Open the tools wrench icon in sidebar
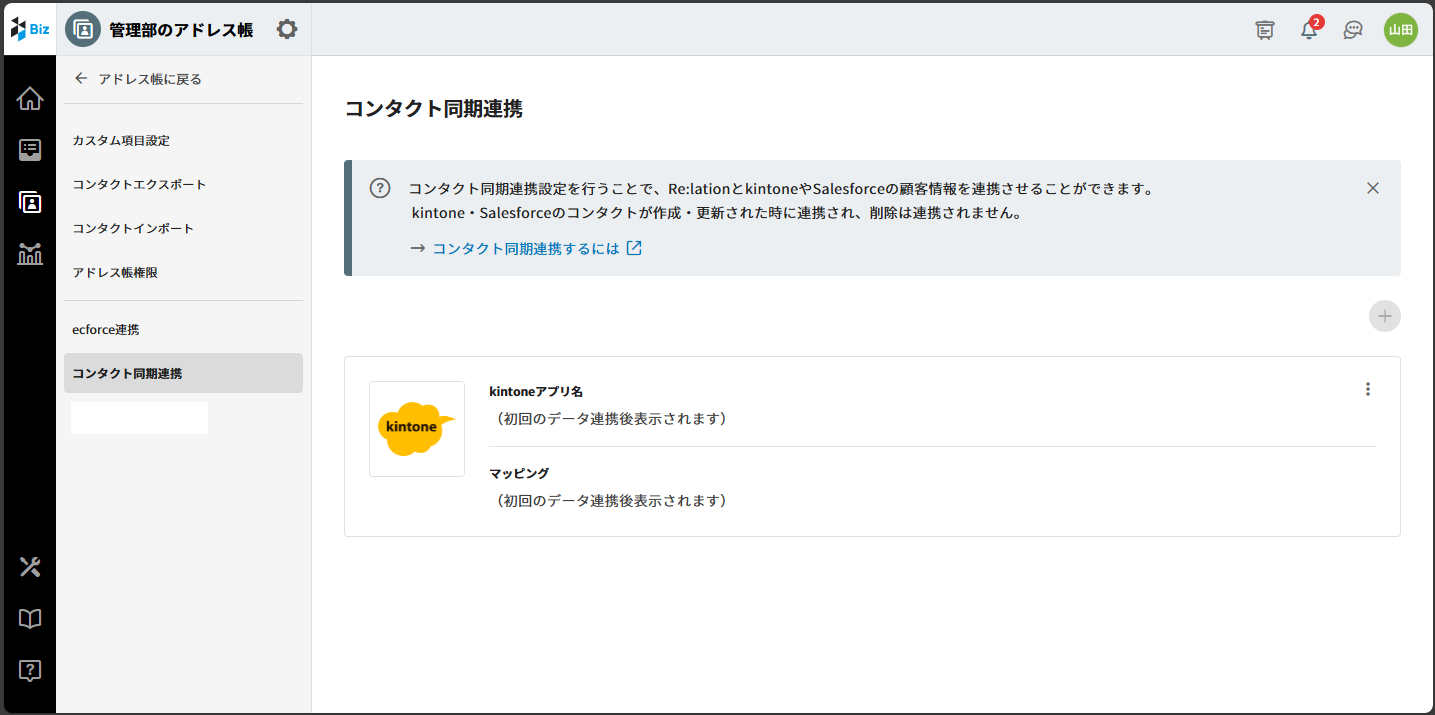1435x715 pixels. tap(30, 567)
